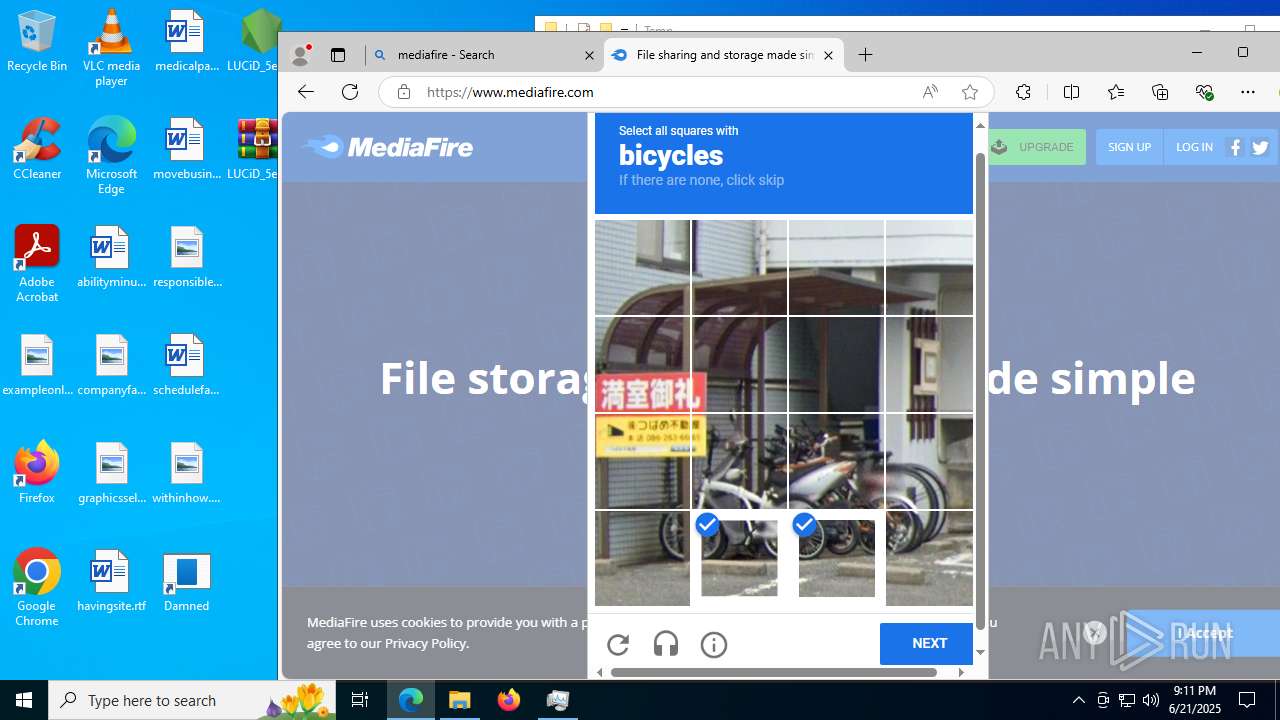Screen dimensions: 1280x720
Task: Open Windows Start menu
Action: pos(24,700)
